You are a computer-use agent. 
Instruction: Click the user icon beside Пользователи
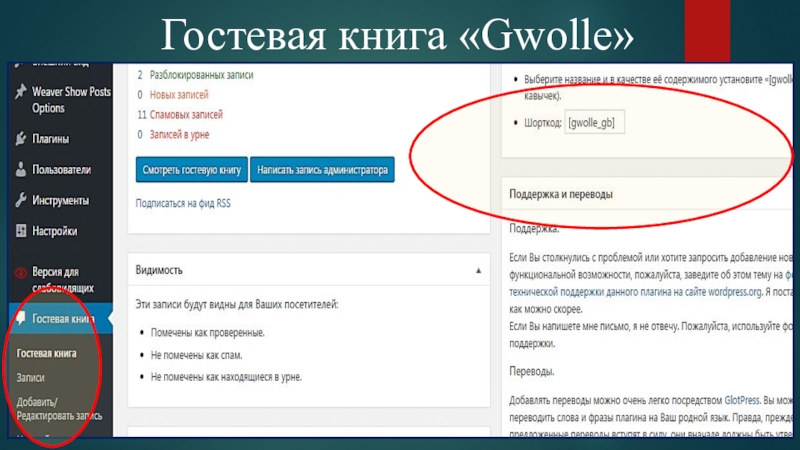pos(20,169)
